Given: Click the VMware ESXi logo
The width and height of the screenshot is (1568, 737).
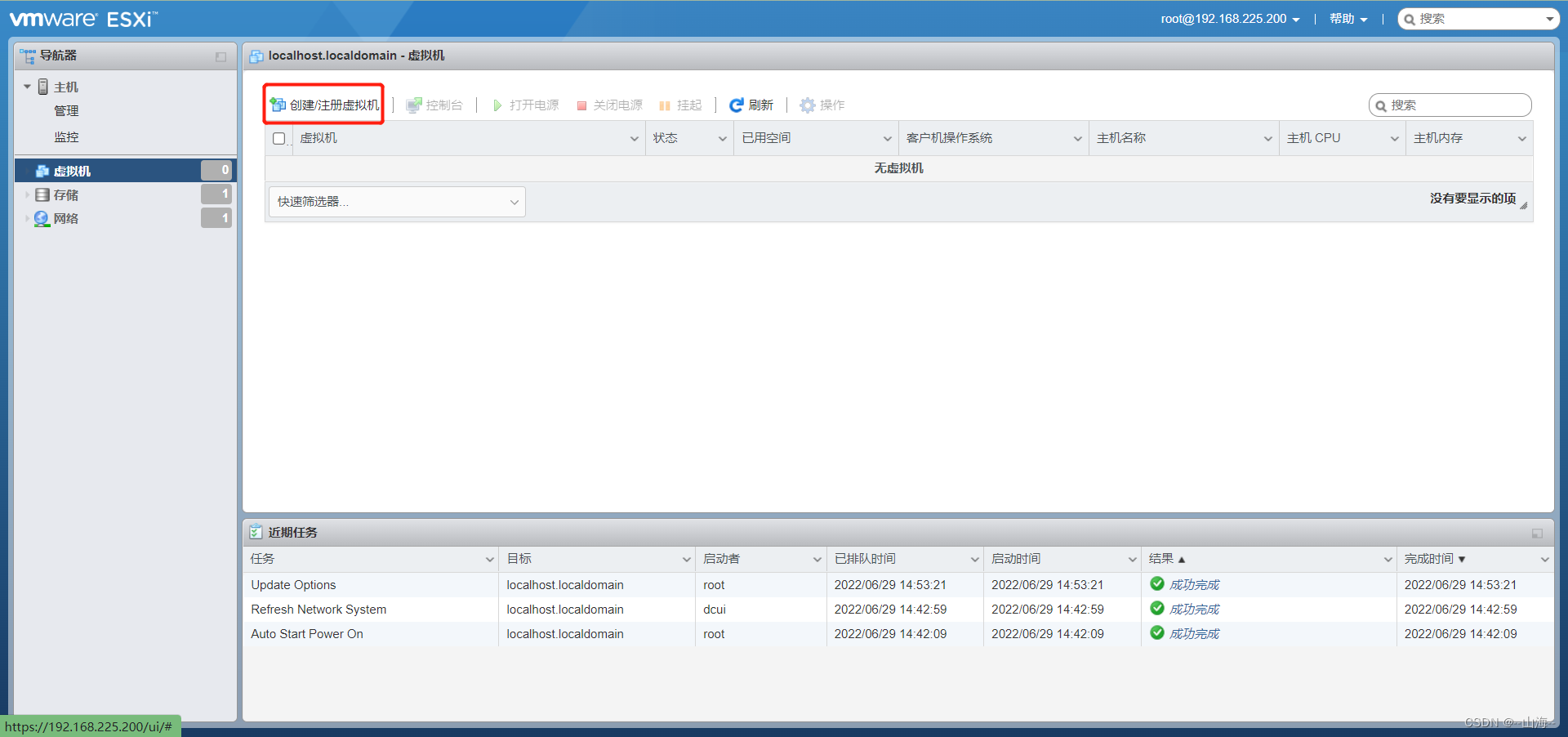Looking at the screenshot, I should tap(83, 19).
